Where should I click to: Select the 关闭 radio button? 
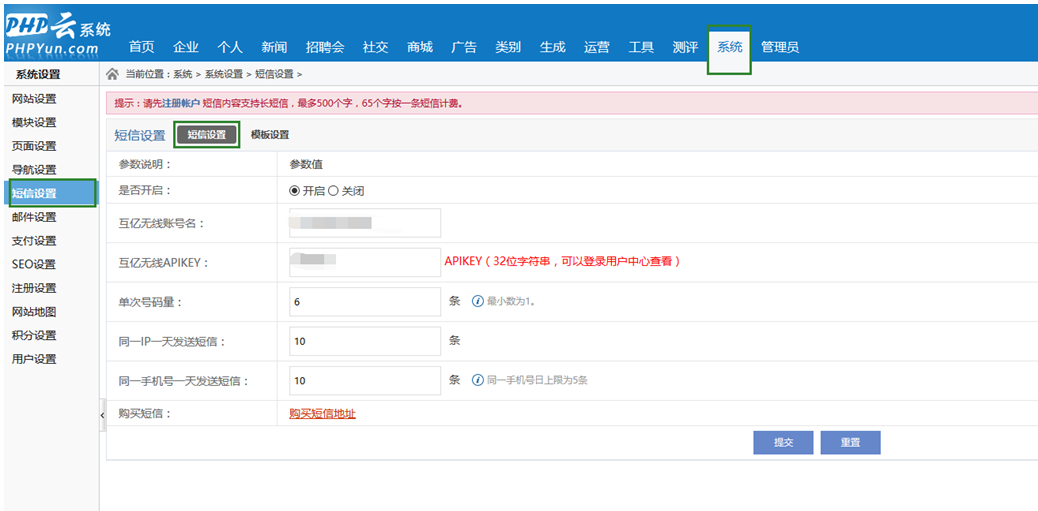[333, 191]
